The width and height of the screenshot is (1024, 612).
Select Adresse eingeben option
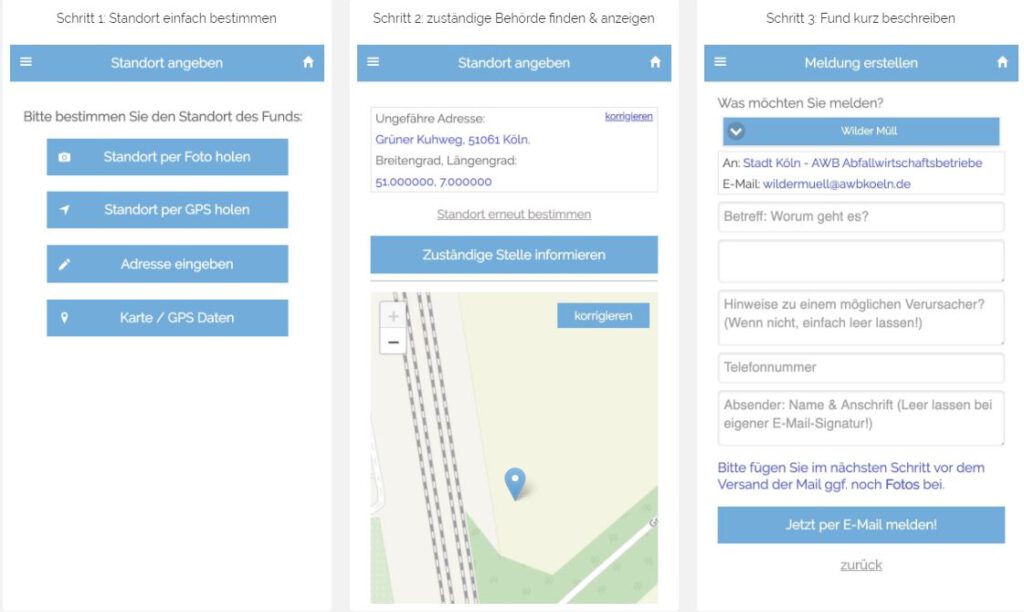pyautogui.click(x=167, y=264)
